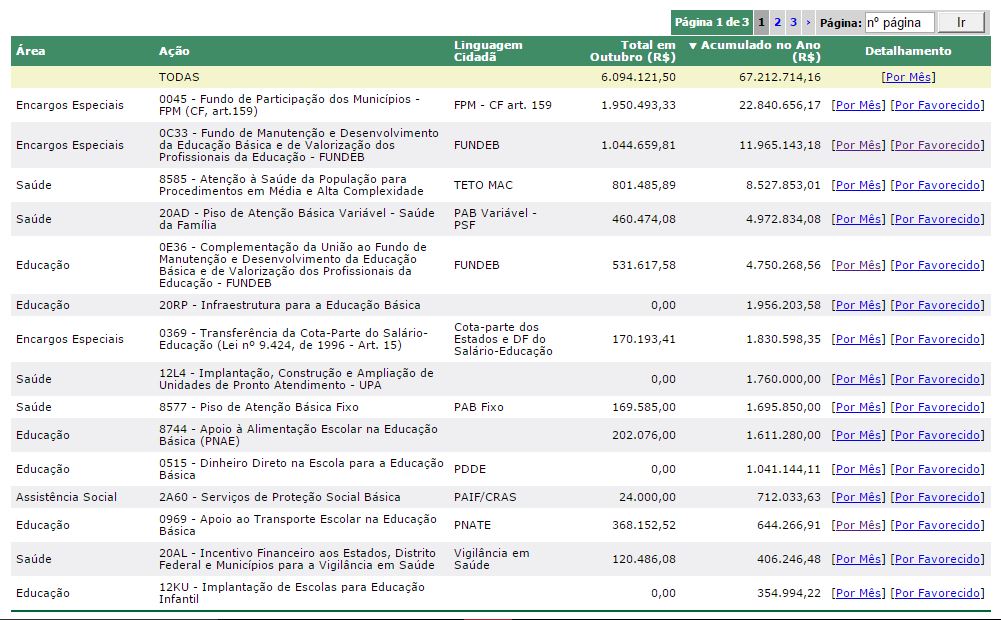Image resolution: width=1001 pixels, height=620 pixels.
Task: Select the TODAS row label
Action: click(179, 77)
